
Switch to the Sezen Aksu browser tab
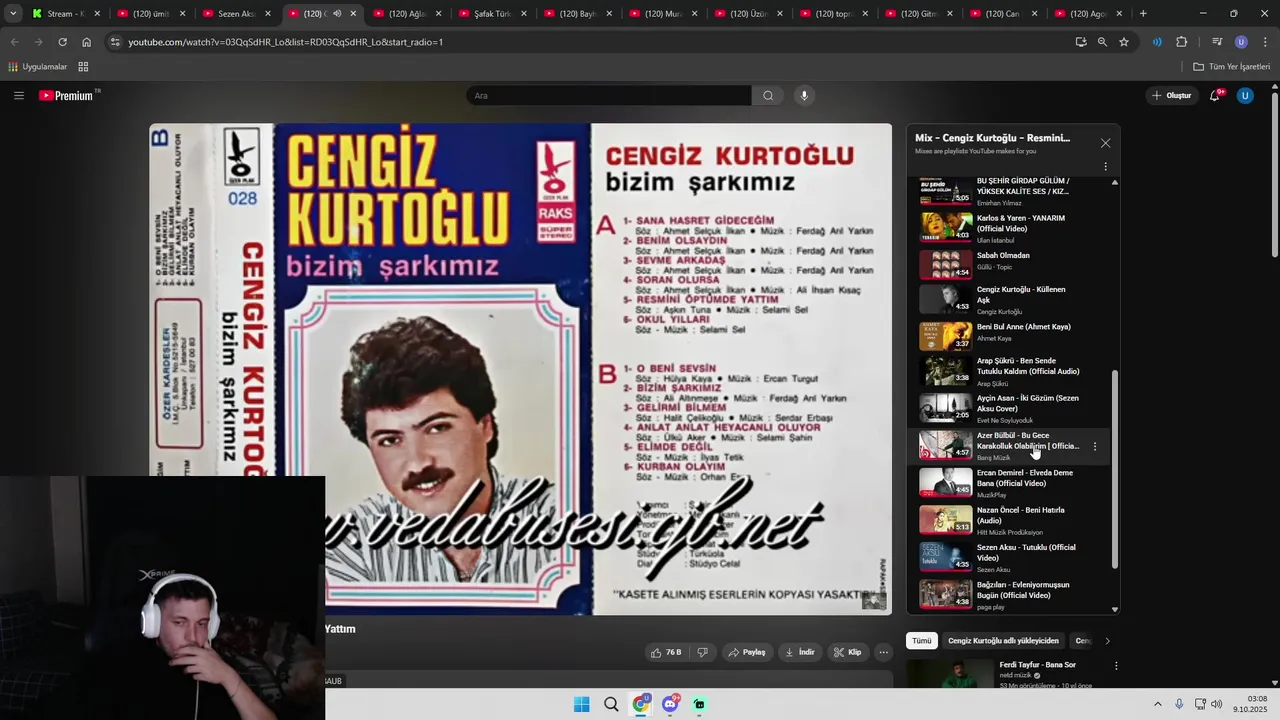[236, 14]
